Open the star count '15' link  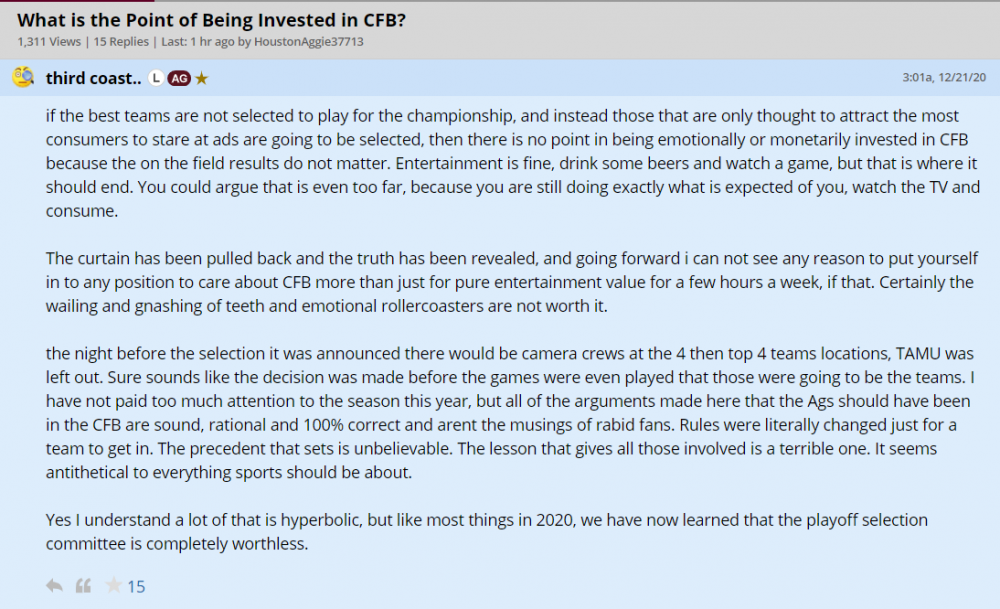point(136,587)
